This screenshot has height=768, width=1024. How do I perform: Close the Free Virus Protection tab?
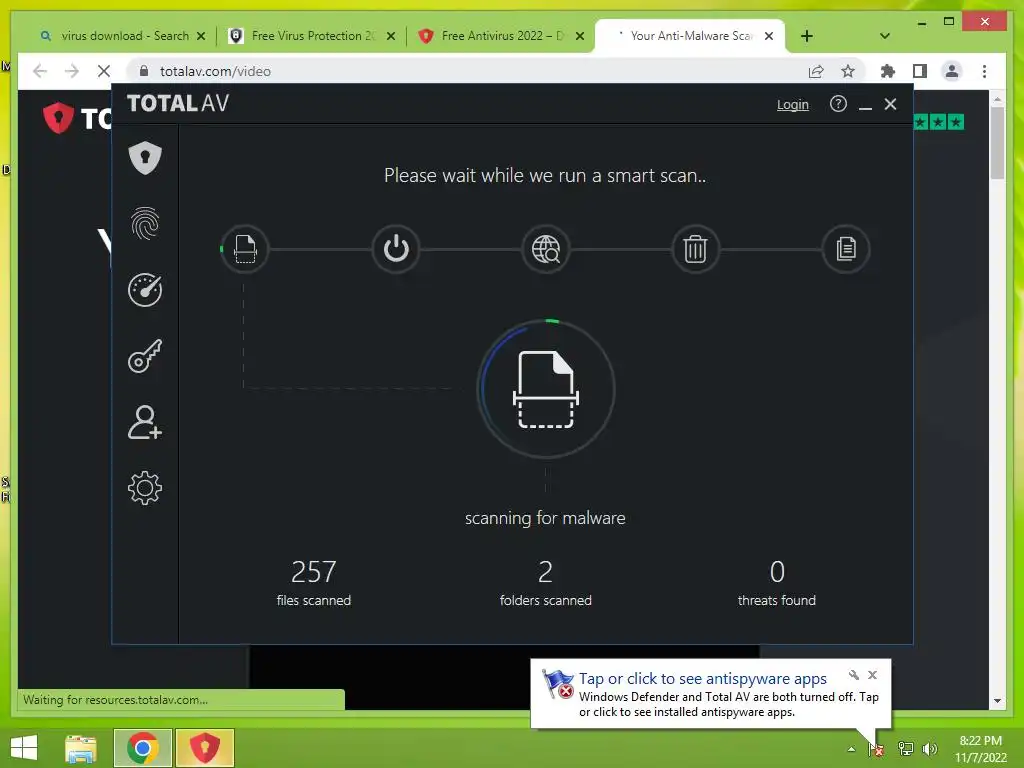pos(391,37)
